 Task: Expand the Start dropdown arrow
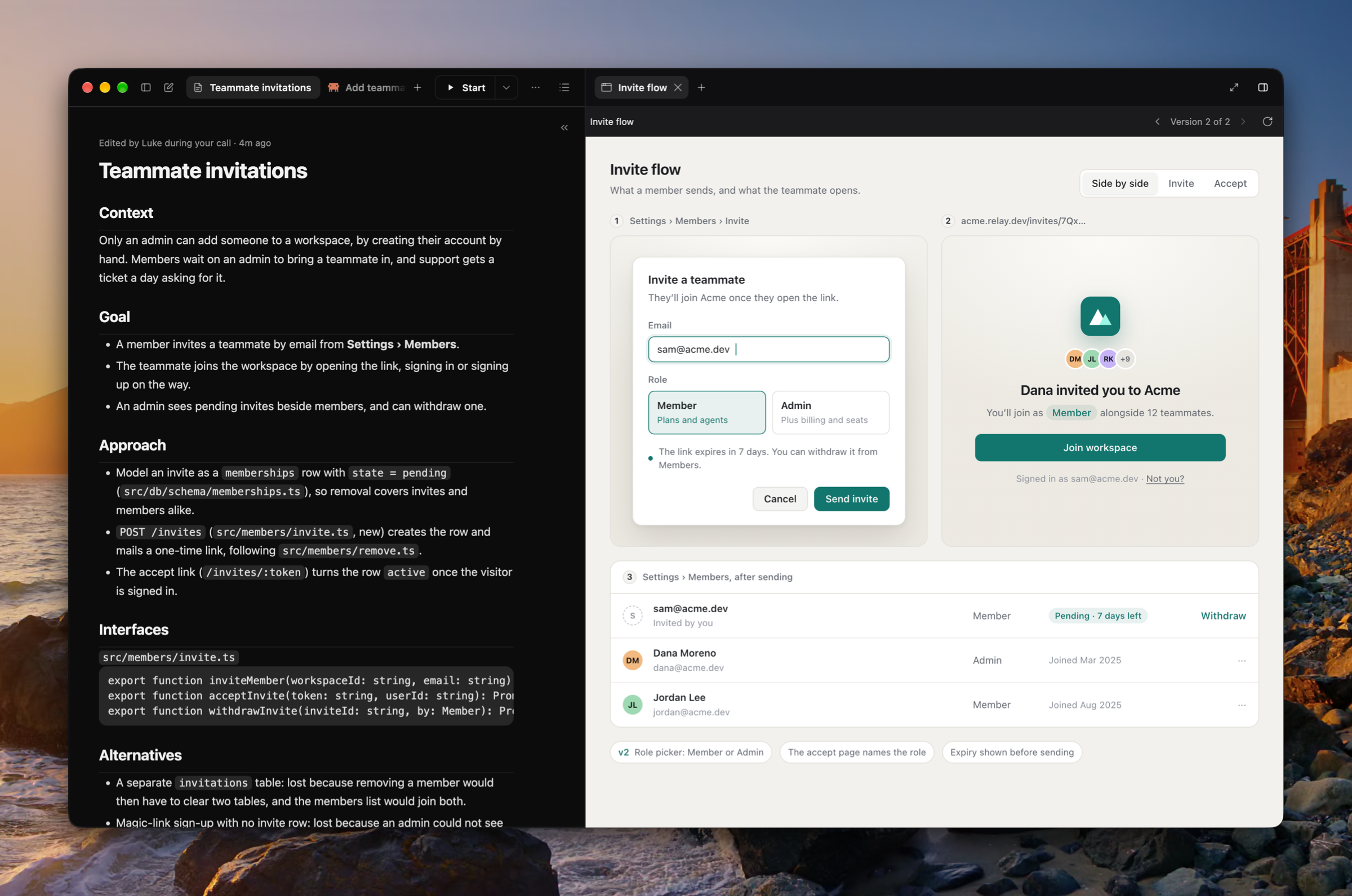point(506,87)
